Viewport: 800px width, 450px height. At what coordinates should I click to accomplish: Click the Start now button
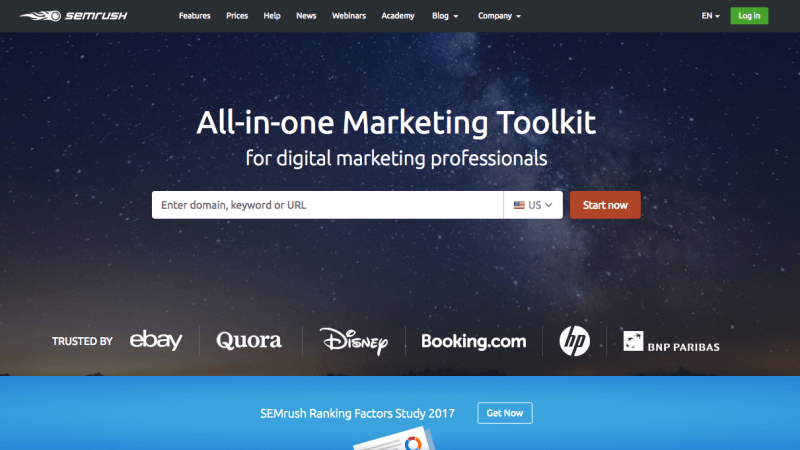pos(605,205)
